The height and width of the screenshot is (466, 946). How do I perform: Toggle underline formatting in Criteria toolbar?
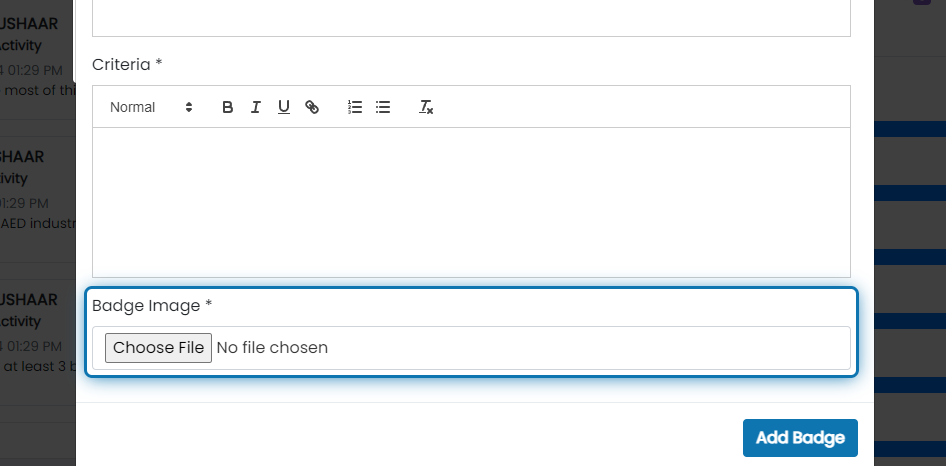click(x=284, y=107)
